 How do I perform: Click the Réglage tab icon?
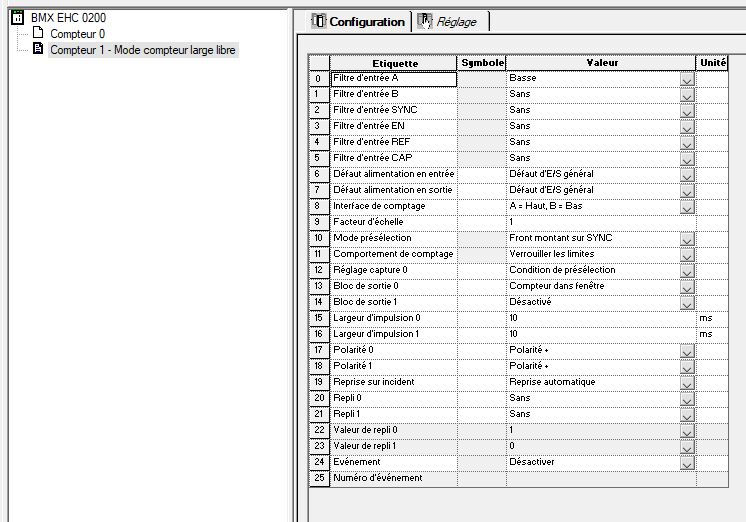click(425, 21)
